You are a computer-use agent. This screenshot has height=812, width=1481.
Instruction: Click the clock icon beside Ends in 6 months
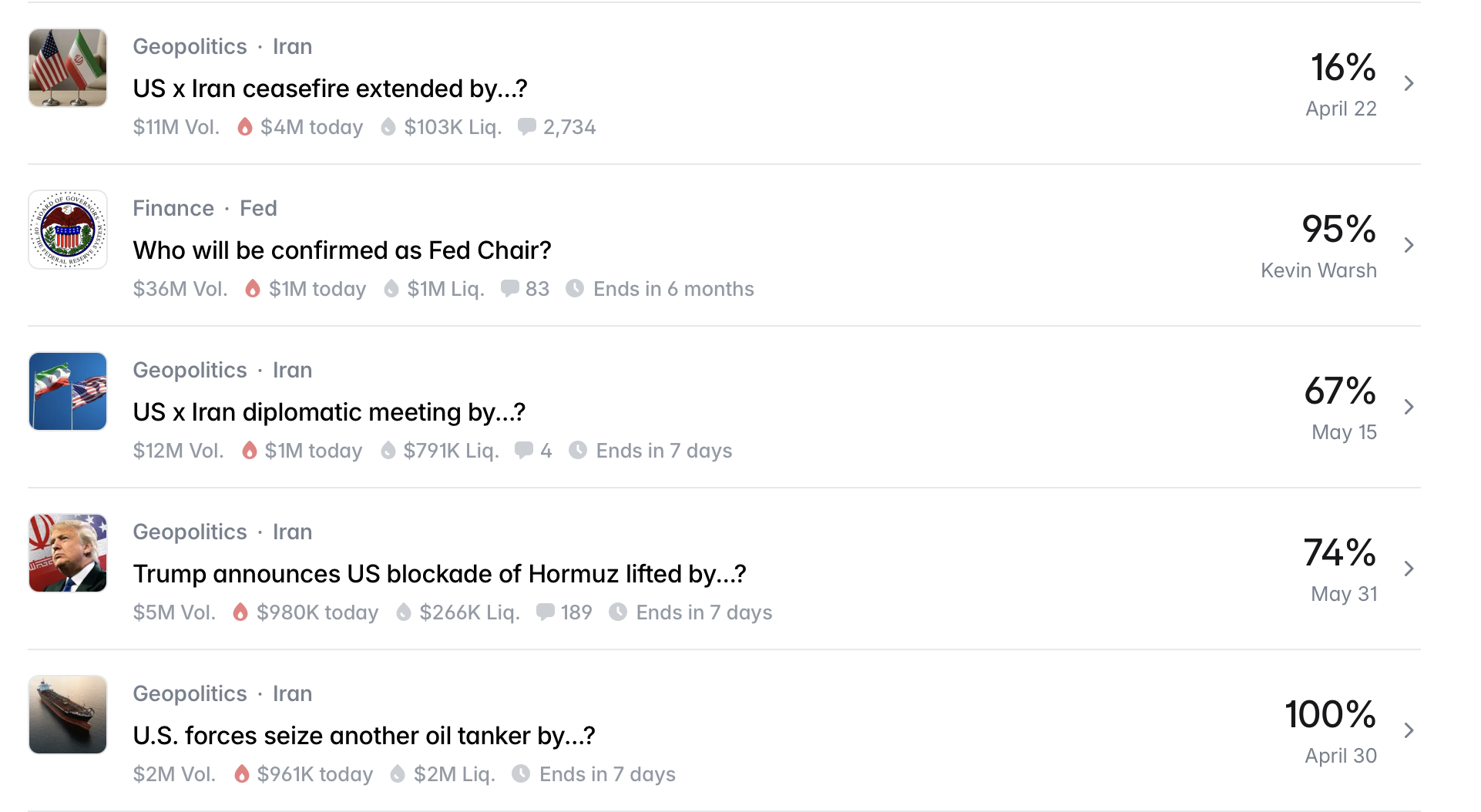pos(575,288)
